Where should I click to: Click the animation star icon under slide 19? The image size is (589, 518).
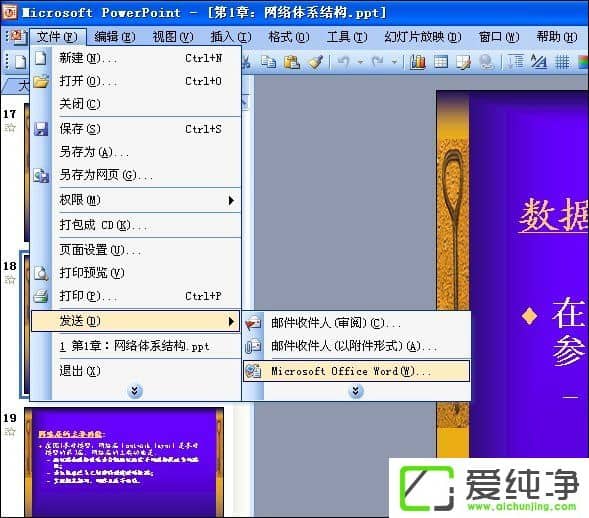(10, 432)
